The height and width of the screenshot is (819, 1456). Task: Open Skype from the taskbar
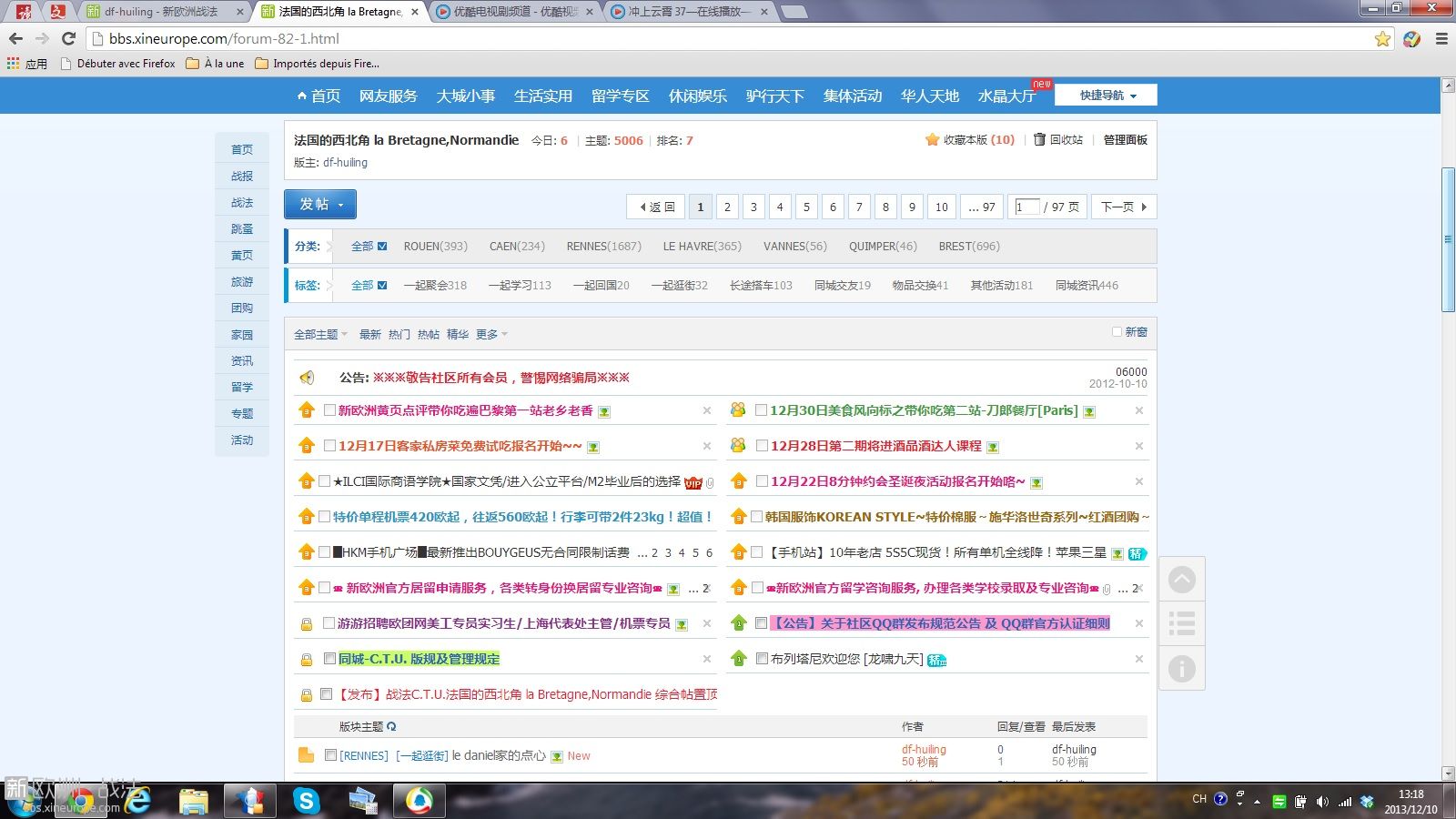(307, 801)
